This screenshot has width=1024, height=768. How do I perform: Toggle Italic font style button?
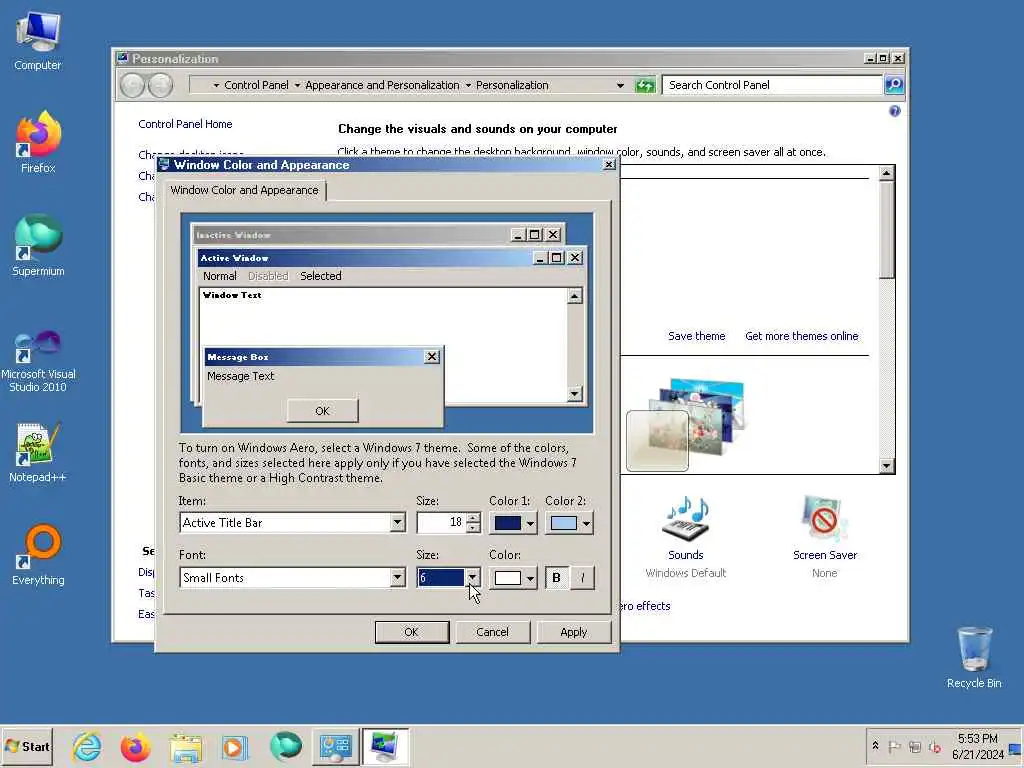click(x=582, y=578)
